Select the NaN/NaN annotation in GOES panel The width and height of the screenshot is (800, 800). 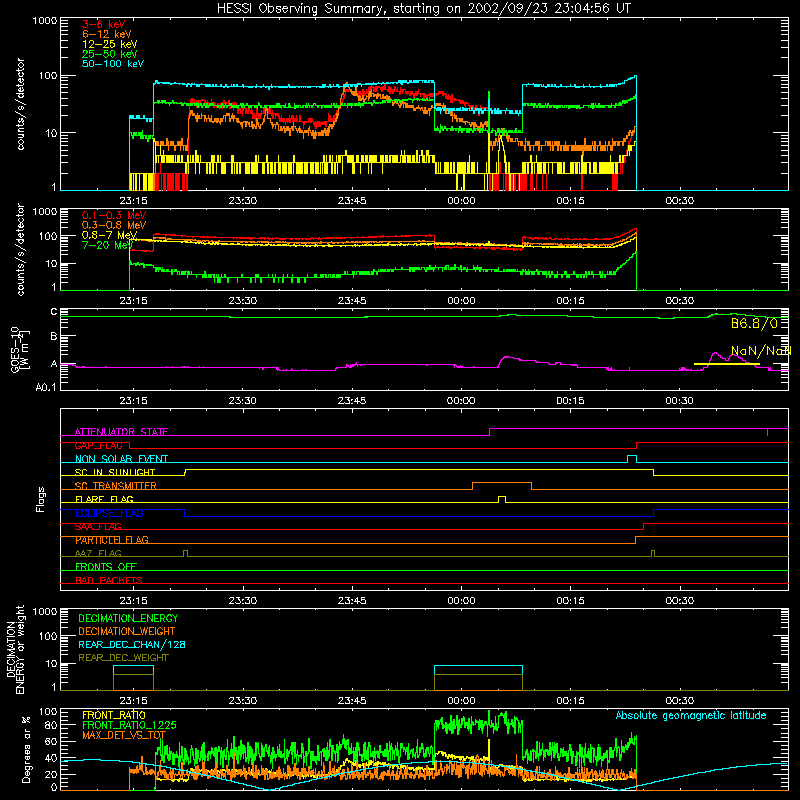click(761, 351)
